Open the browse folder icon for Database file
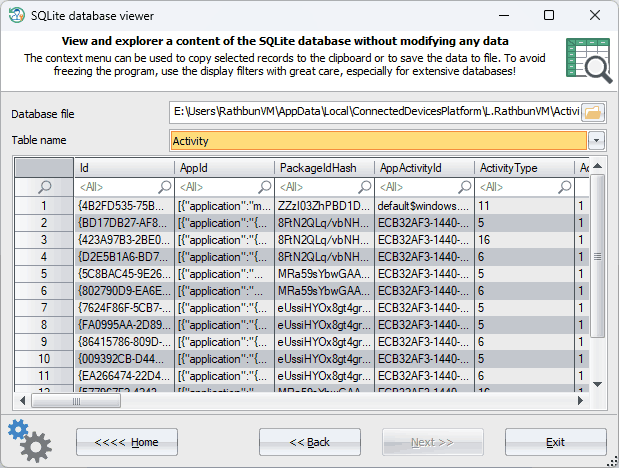 pos(593,113)
